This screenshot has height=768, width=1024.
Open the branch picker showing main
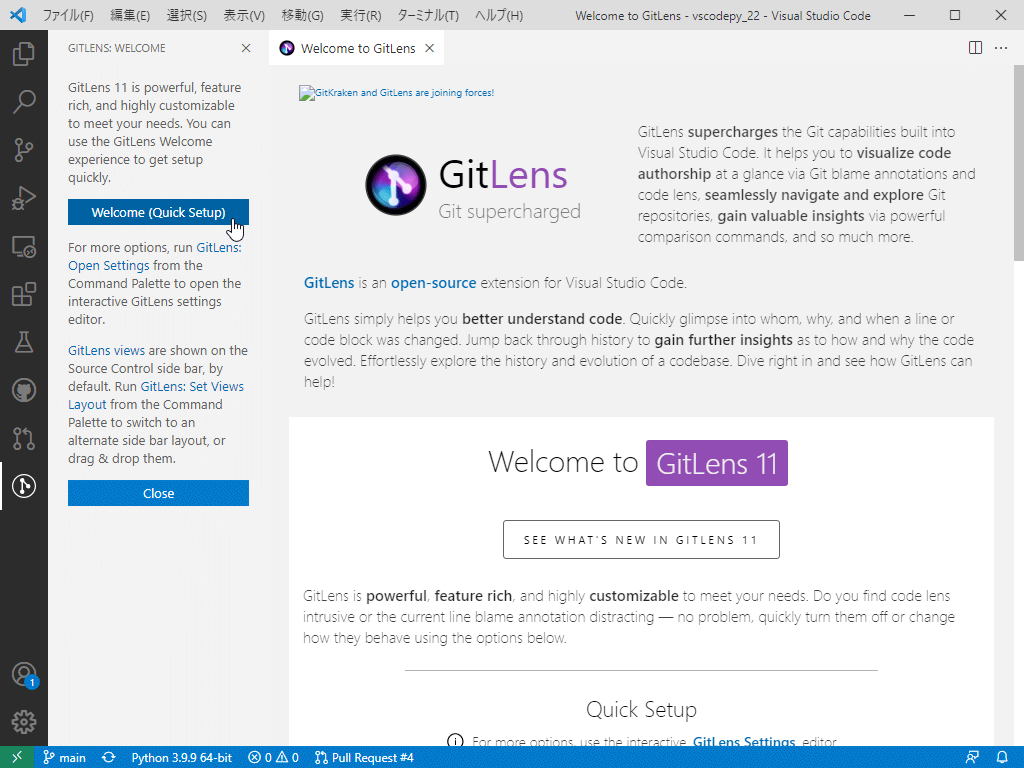64,757
